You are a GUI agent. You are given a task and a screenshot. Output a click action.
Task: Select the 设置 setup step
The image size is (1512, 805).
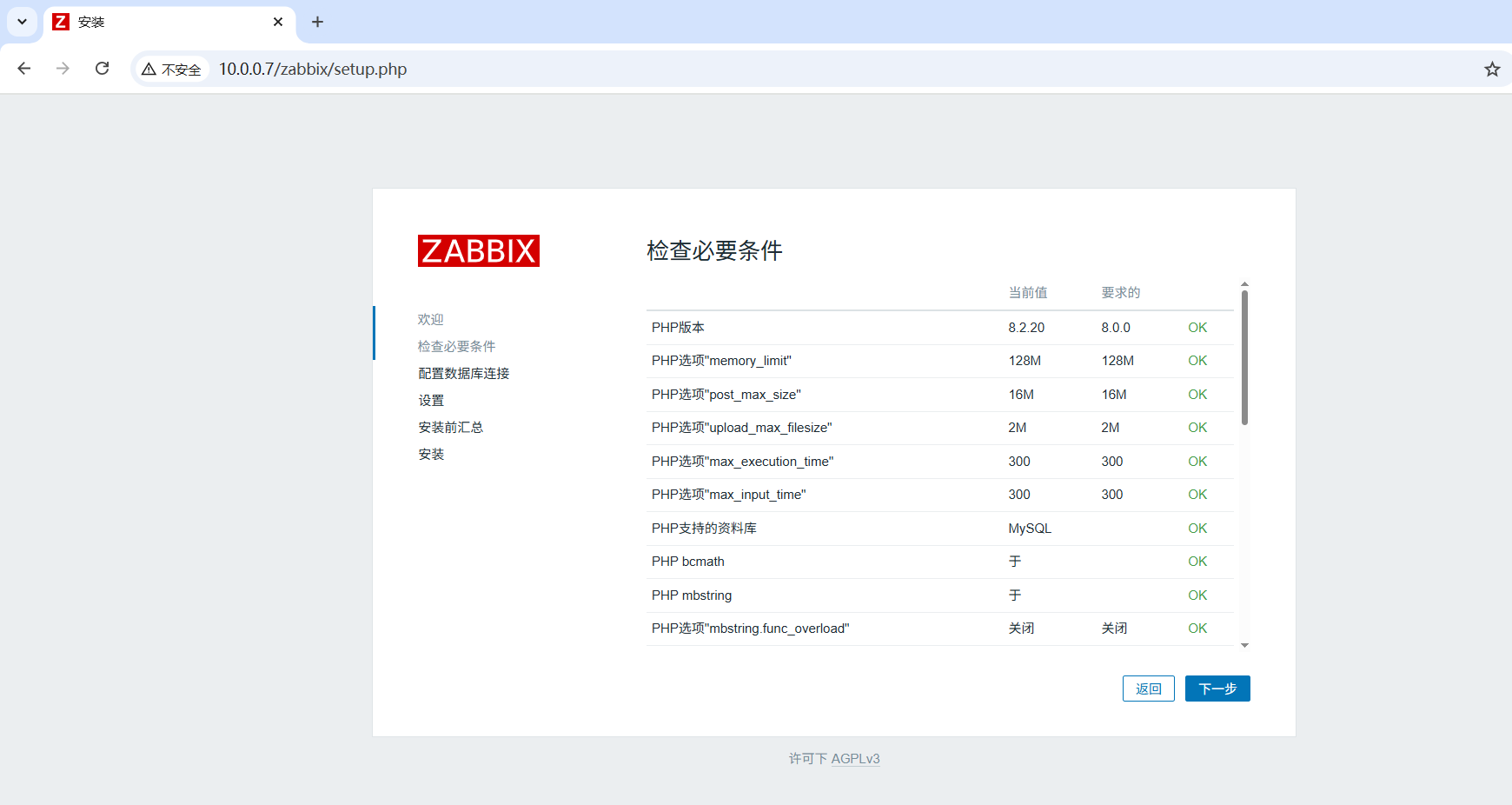[431, 400]
